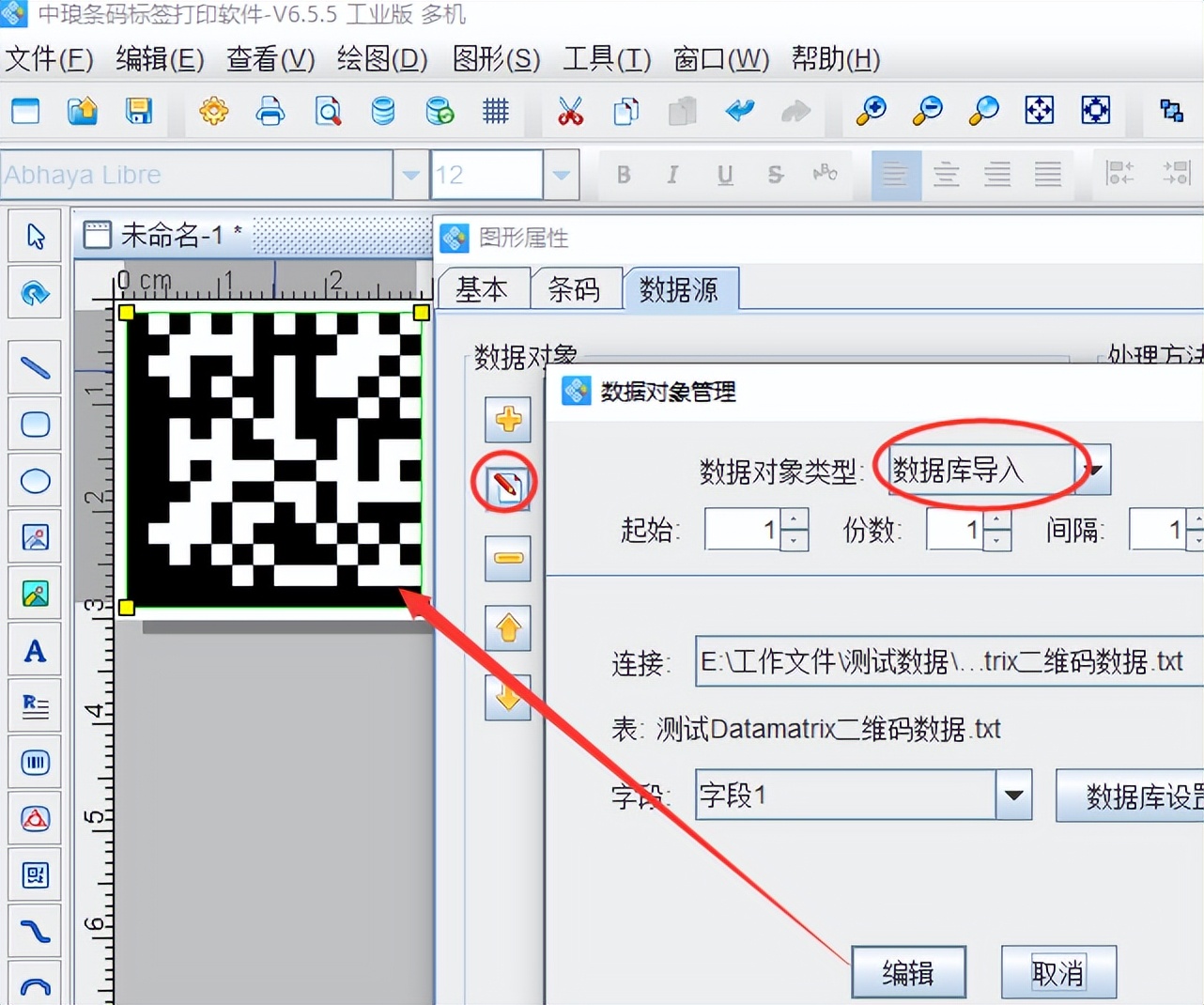Screen dimensions: 1204x1005
Task: Set text alignment to center
Action: coord(946,175)
